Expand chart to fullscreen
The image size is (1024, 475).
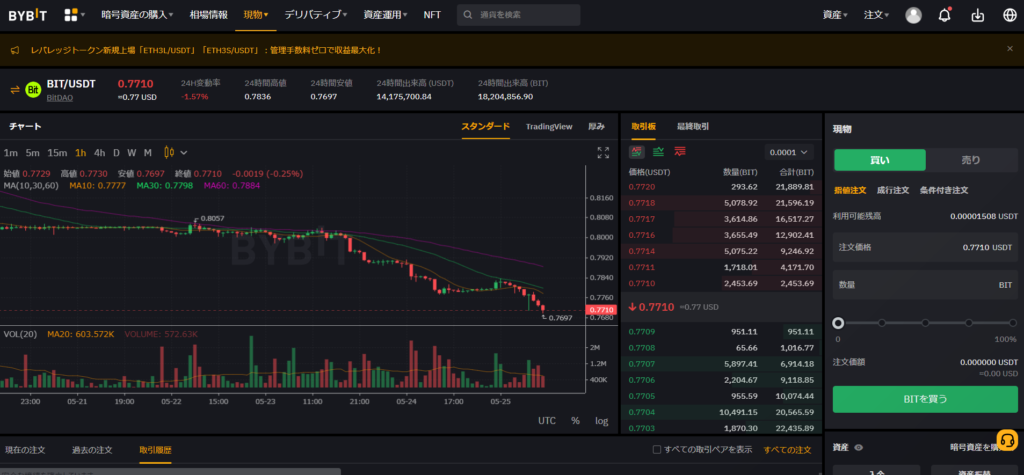pos(603,152)
